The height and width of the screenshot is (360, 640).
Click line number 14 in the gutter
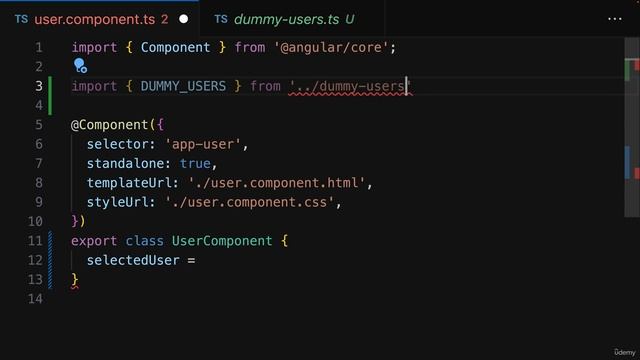[35, 299]
